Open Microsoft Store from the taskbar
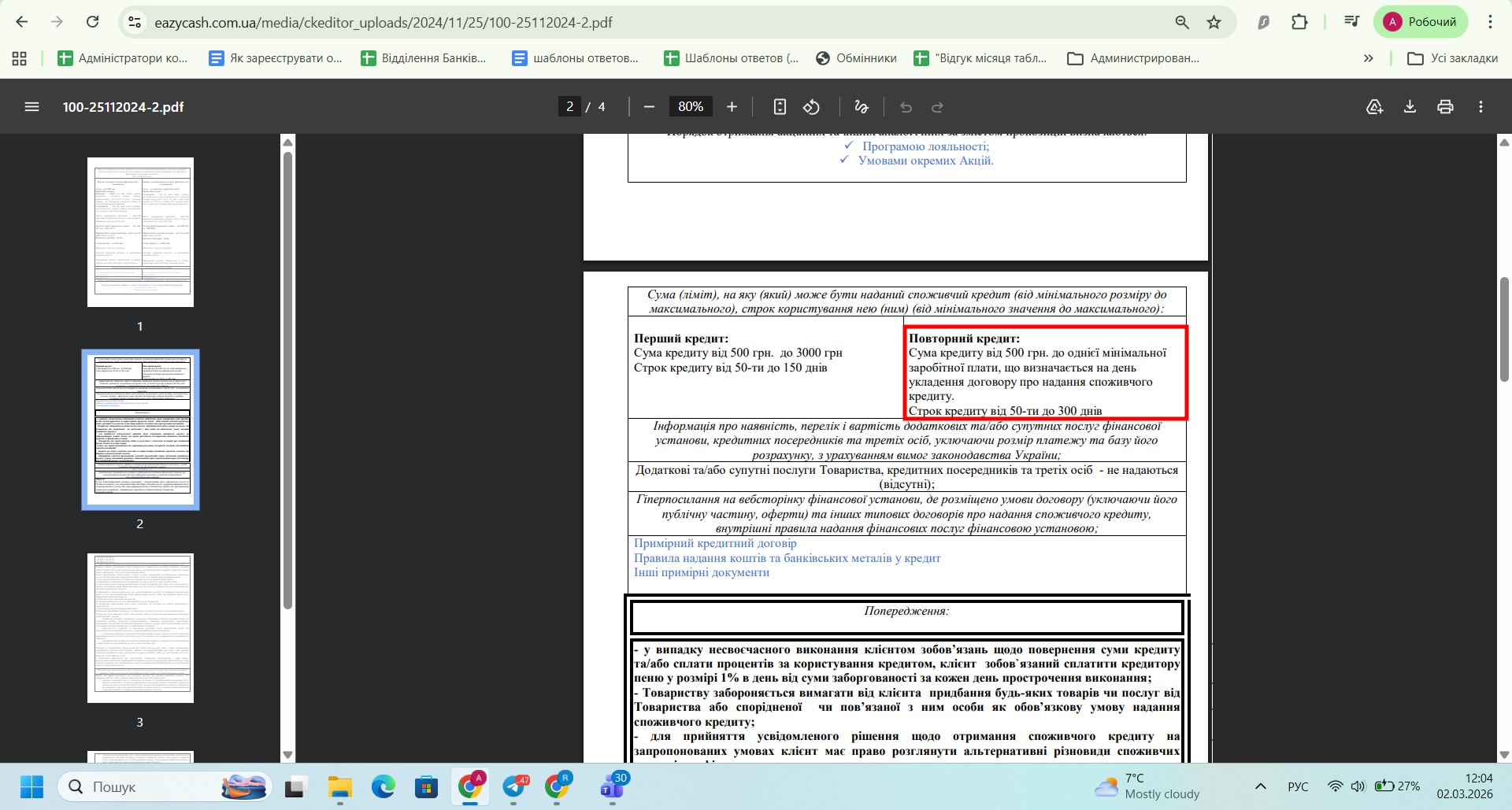The width and height of the screenshot is (1512, 810). 426,786
